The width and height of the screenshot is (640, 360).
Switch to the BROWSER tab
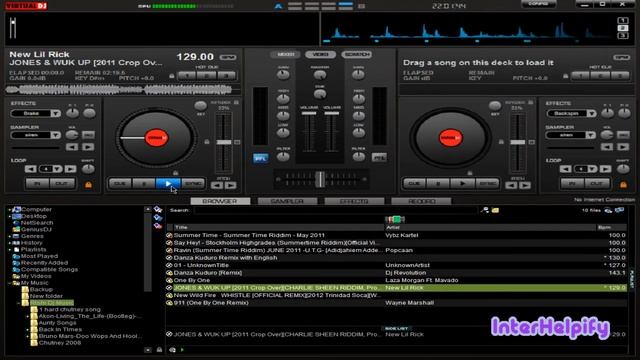tap(220, 201)
